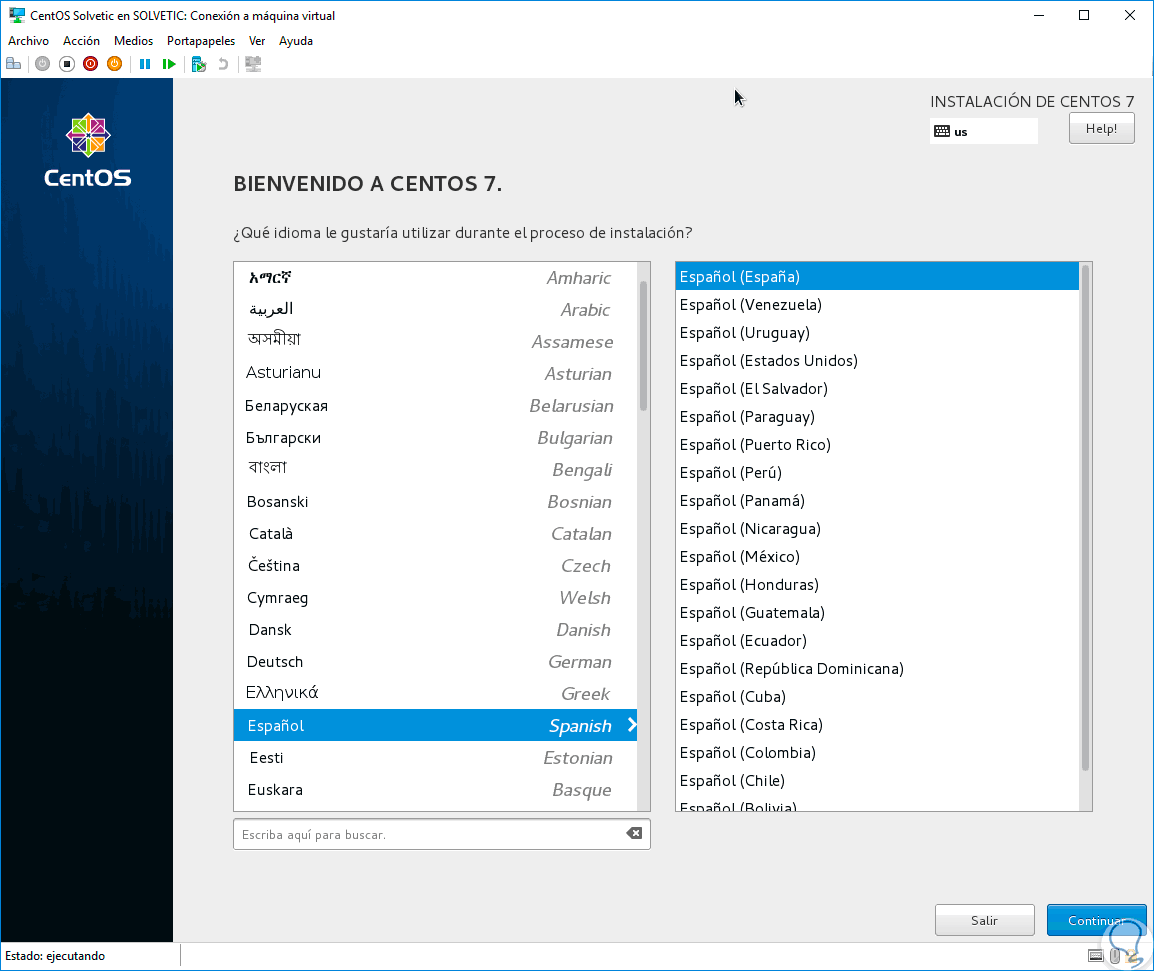Viewport: 1154px width, 971px height.
Task: Click the green Reset icon
Action: click(x=169, y=64)
